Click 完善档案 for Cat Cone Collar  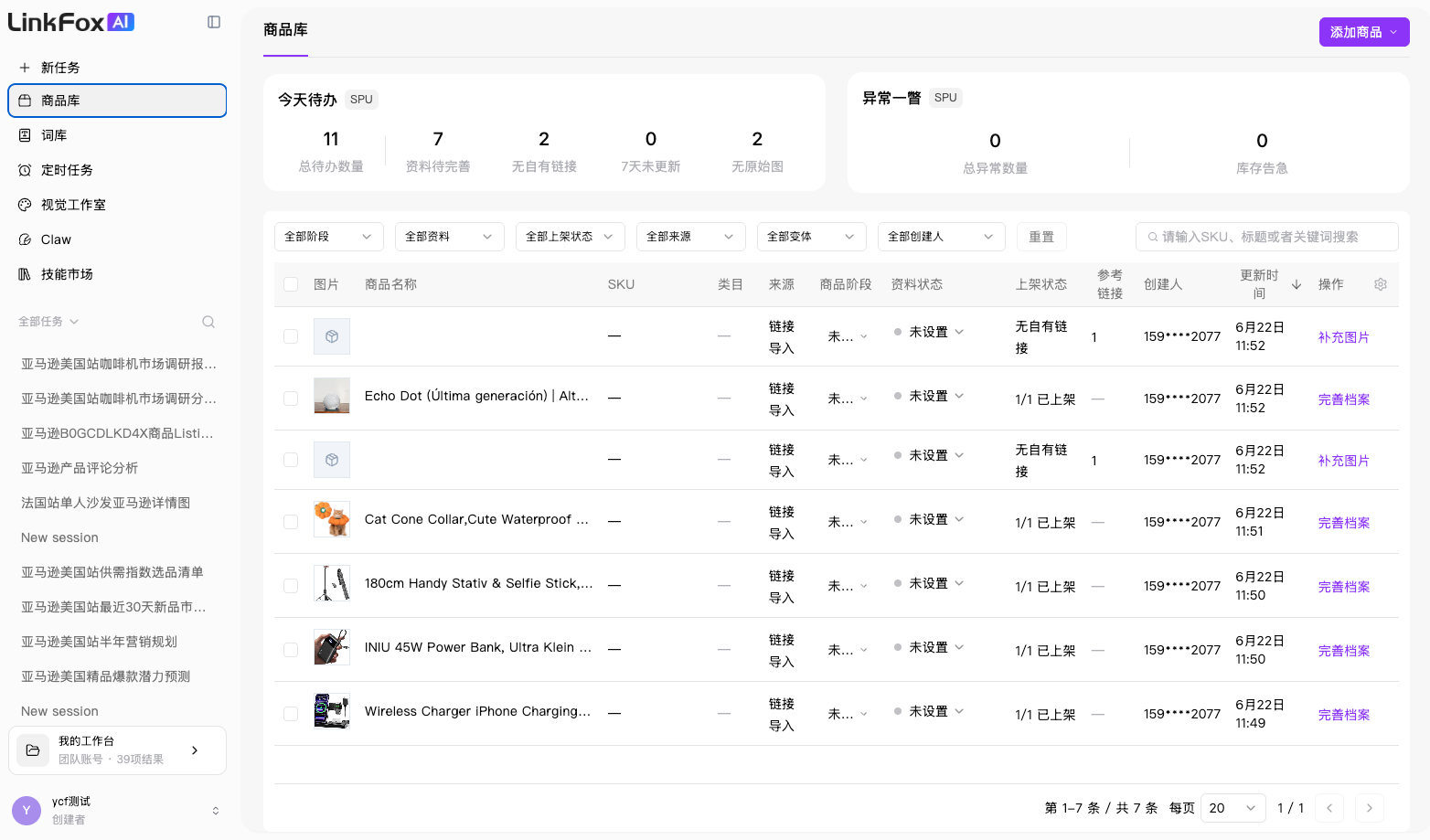1344,523
